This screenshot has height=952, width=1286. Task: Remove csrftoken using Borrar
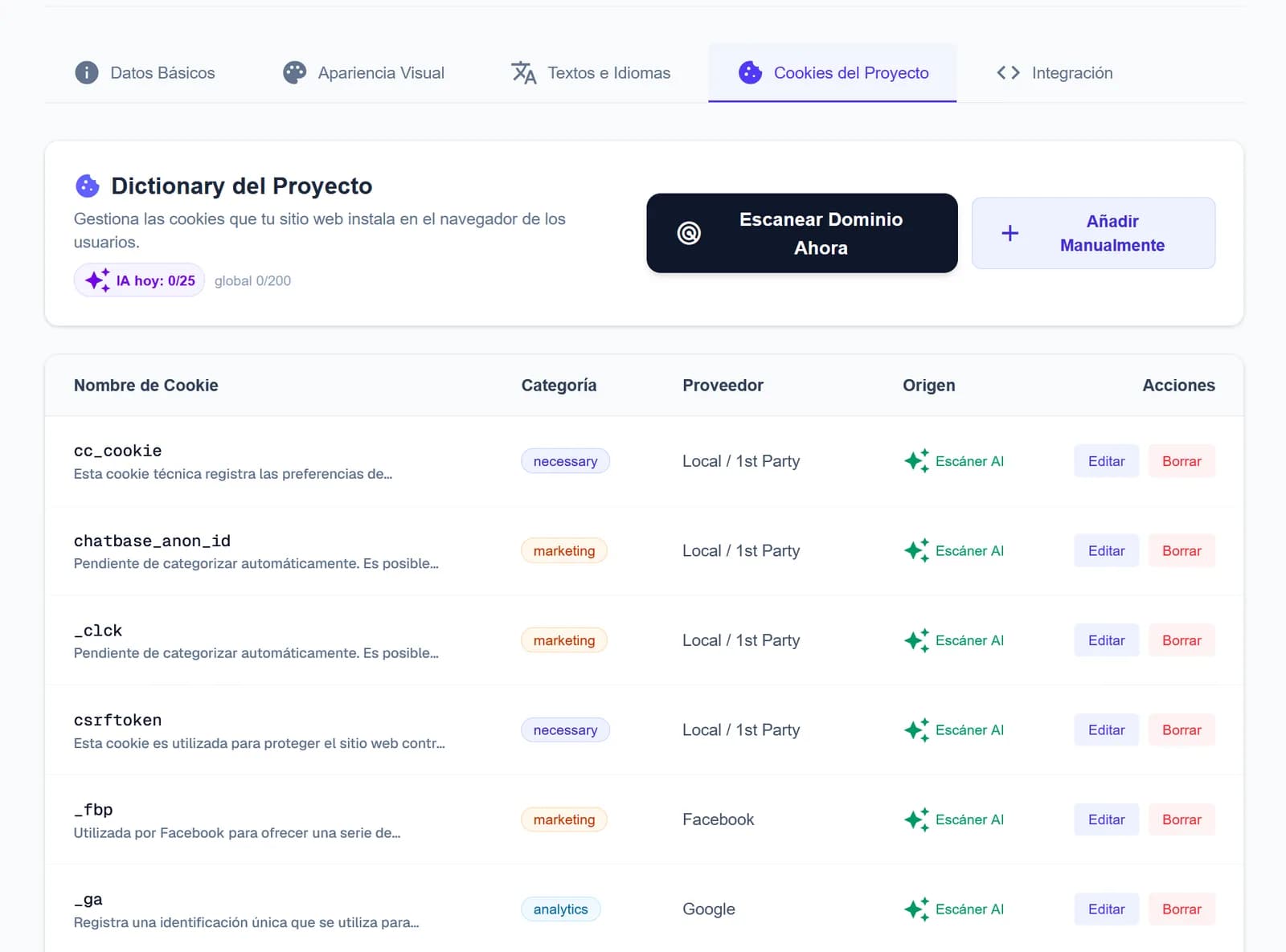(x=1182, y=730)
